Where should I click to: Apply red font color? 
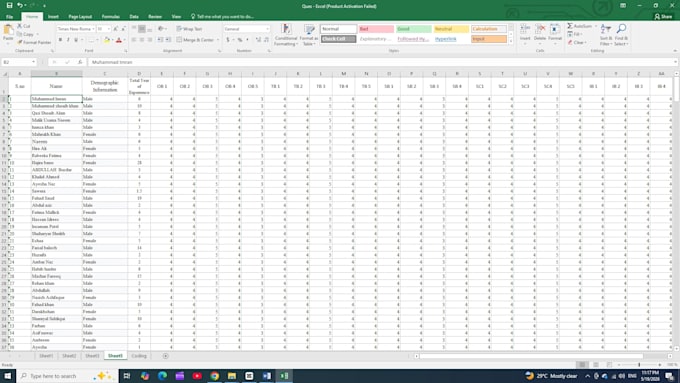coord(119,40)
